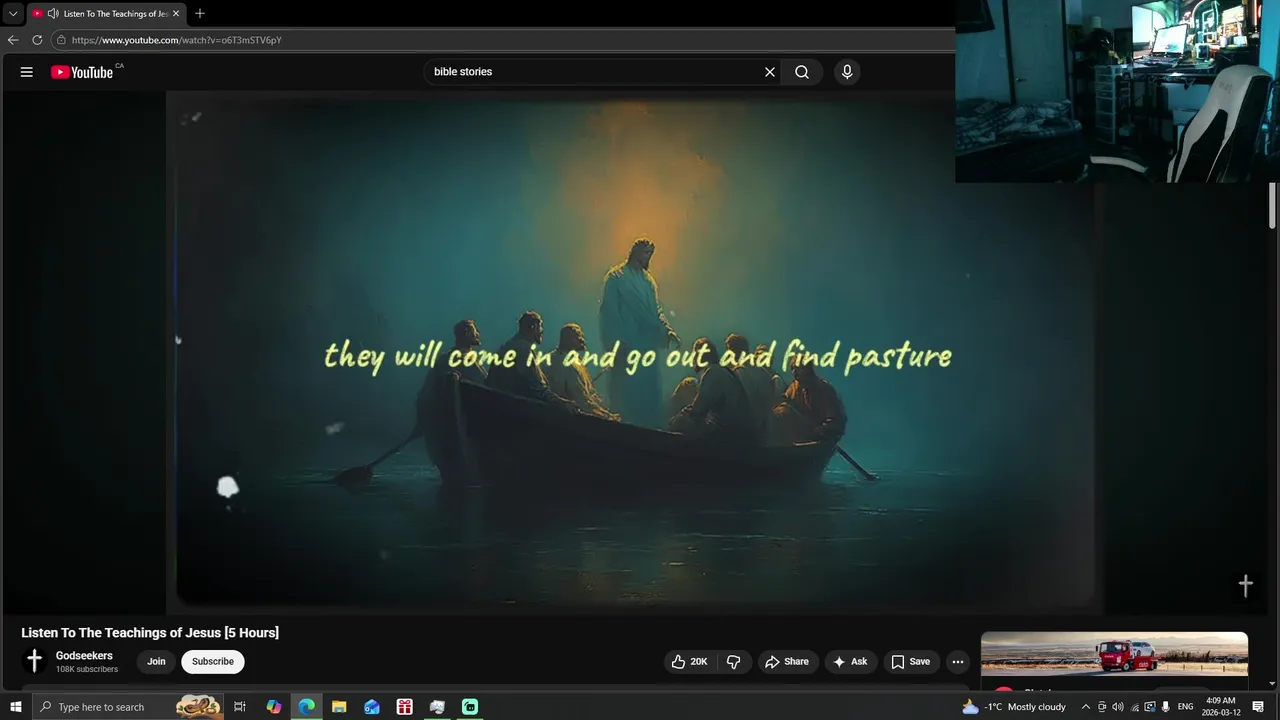Open Task View on the taskbar

pos(240,707)
